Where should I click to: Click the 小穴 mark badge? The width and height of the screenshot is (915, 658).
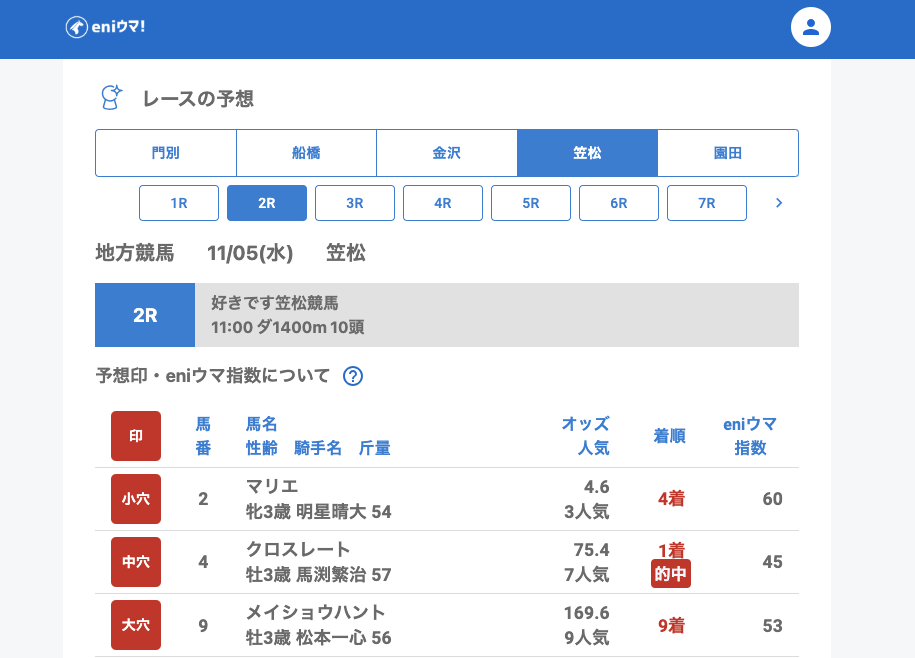[x=136, y=498]
